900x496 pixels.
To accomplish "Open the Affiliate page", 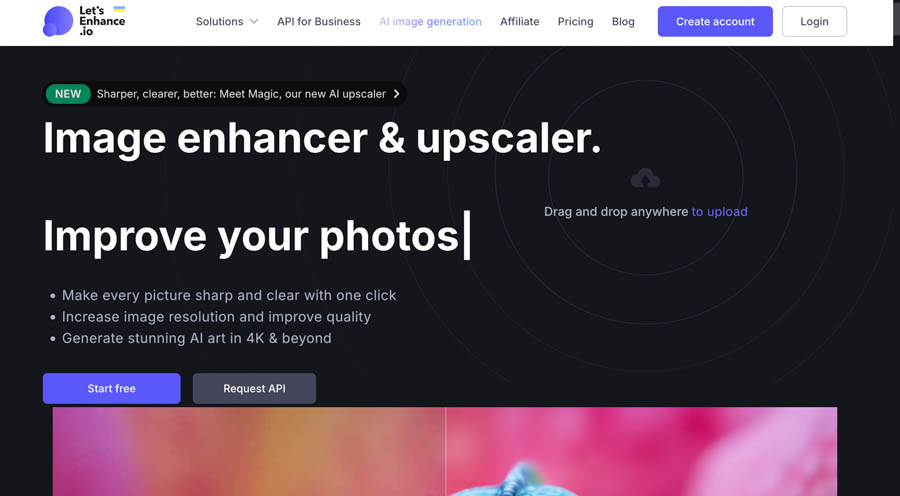I will click(519, 22).
